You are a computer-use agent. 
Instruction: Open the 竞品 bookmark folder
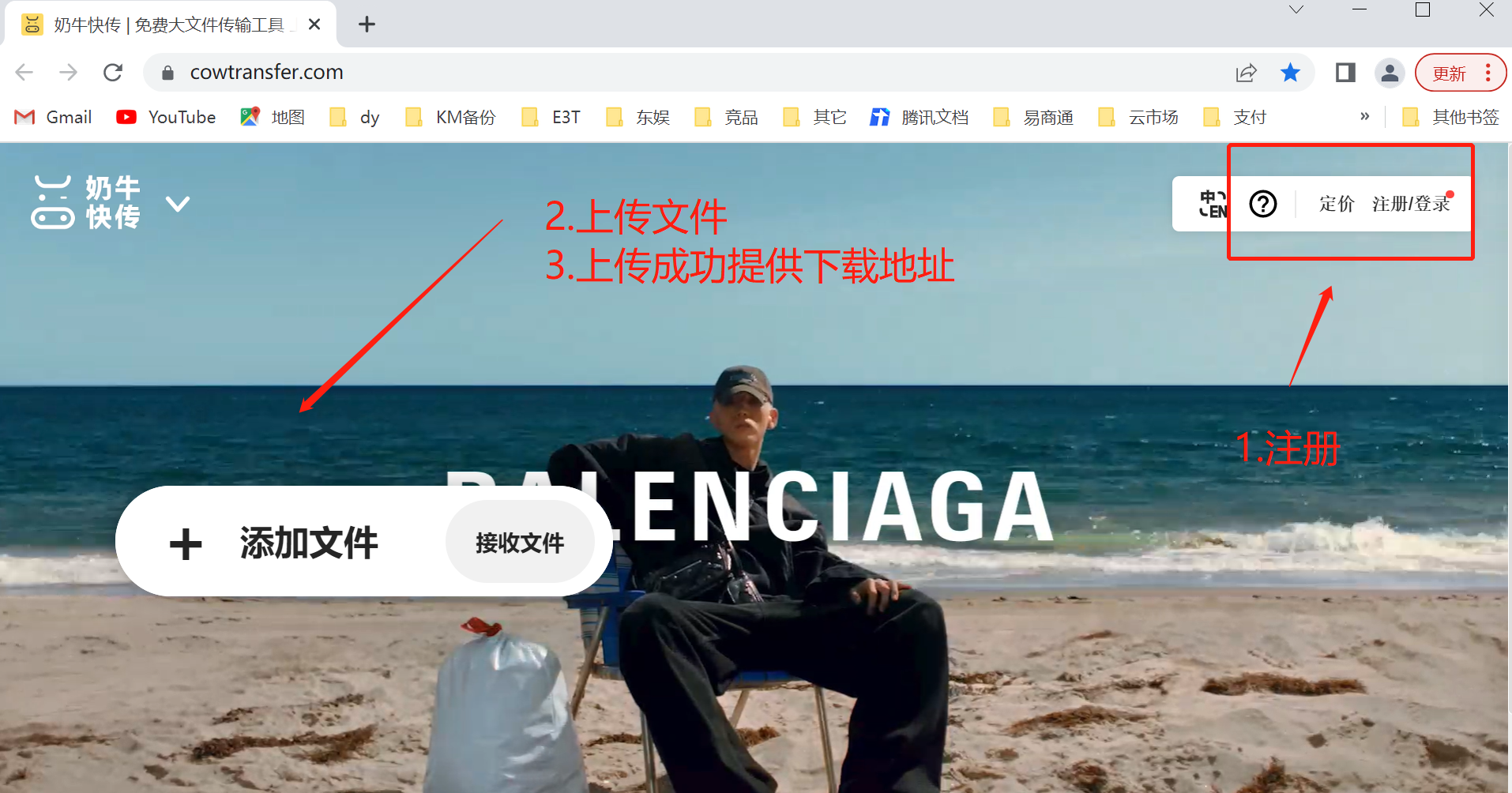pos(726,117)
